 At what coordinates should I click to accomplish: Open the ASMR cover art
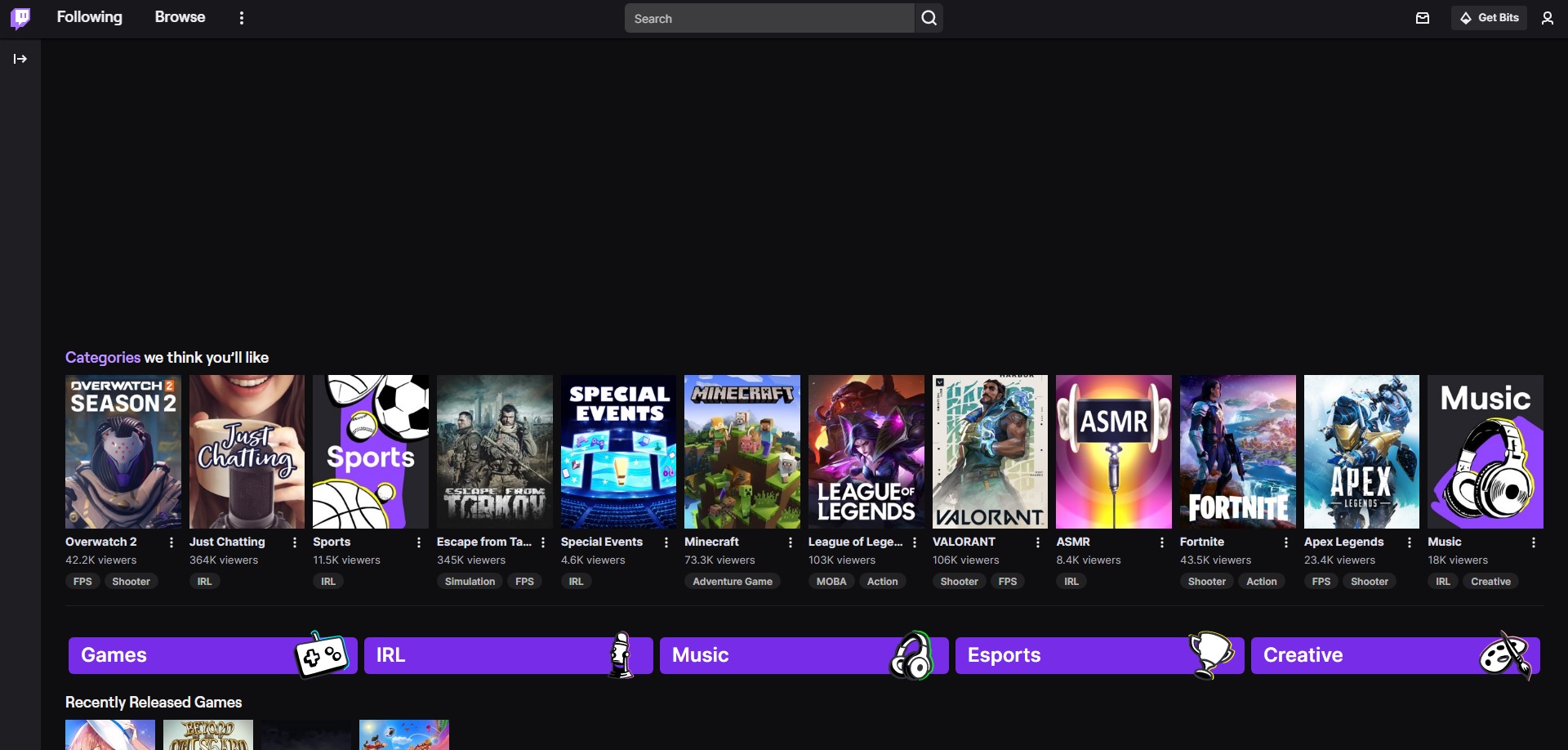pos(1114,452)
